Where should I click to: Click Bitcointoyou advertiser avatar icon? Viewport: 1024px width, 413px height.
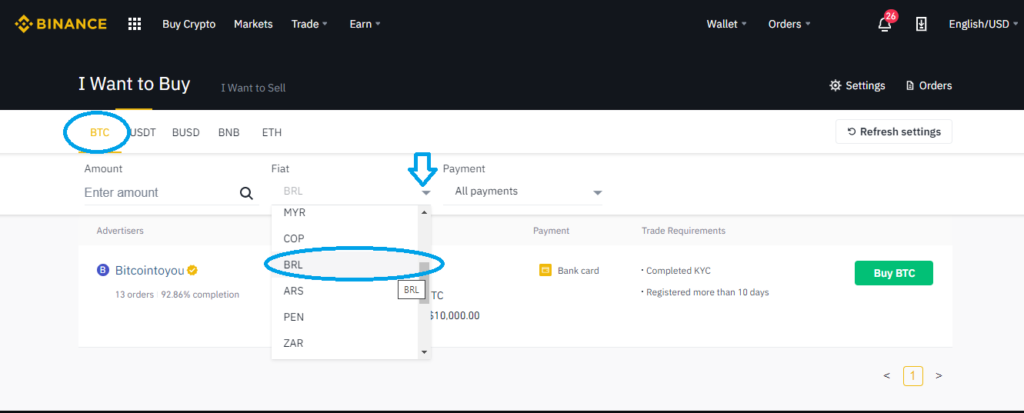pyautogui.click(x=103, y=271)
